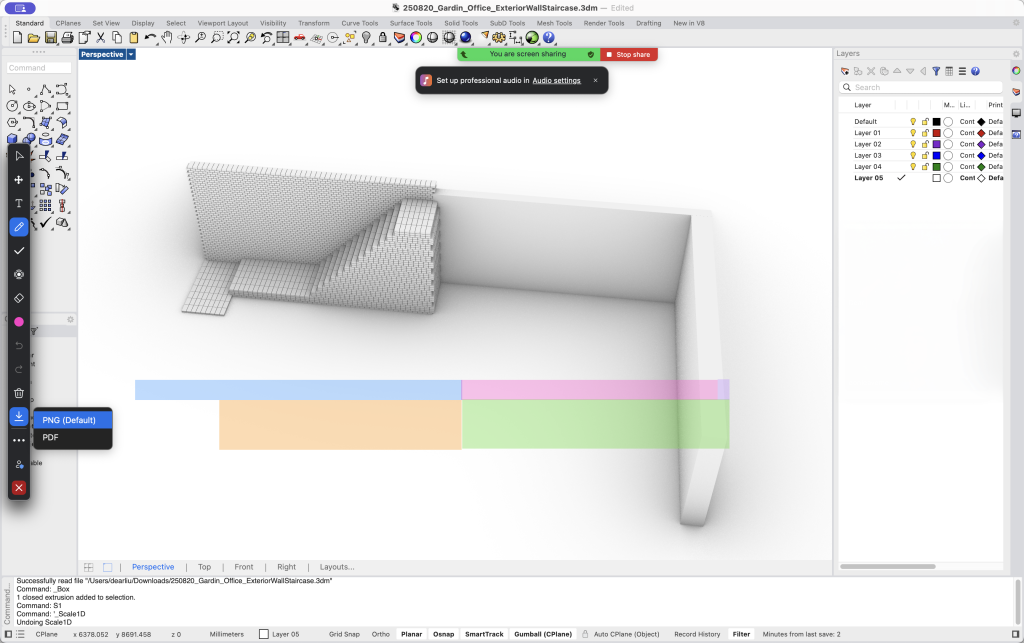Screen dimensions: 1024x643
Task: Open the Perspective viewport dropdown arrow
Action: [131, 55]
